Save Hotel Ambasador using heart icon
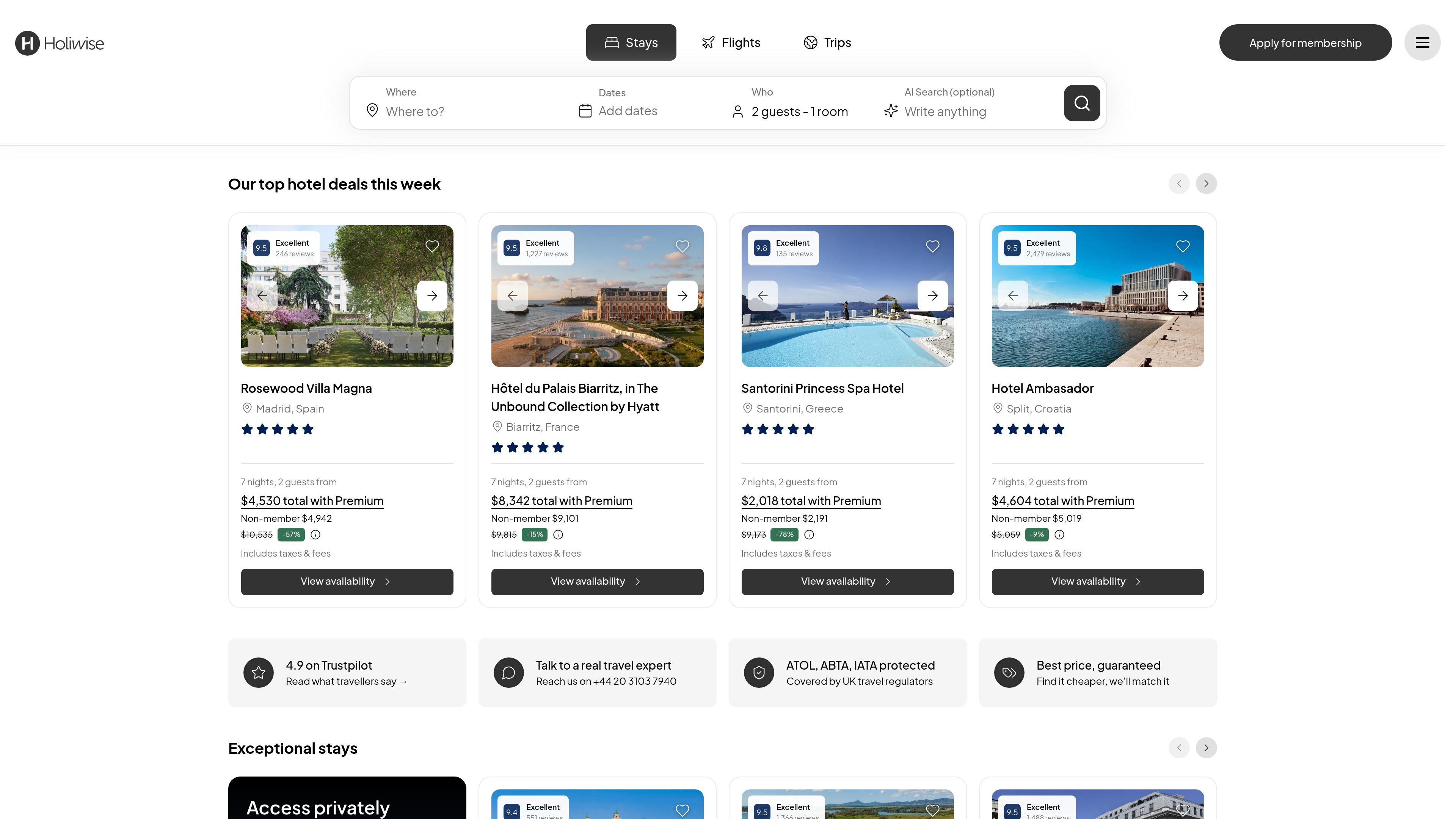 coord(1183,246)
